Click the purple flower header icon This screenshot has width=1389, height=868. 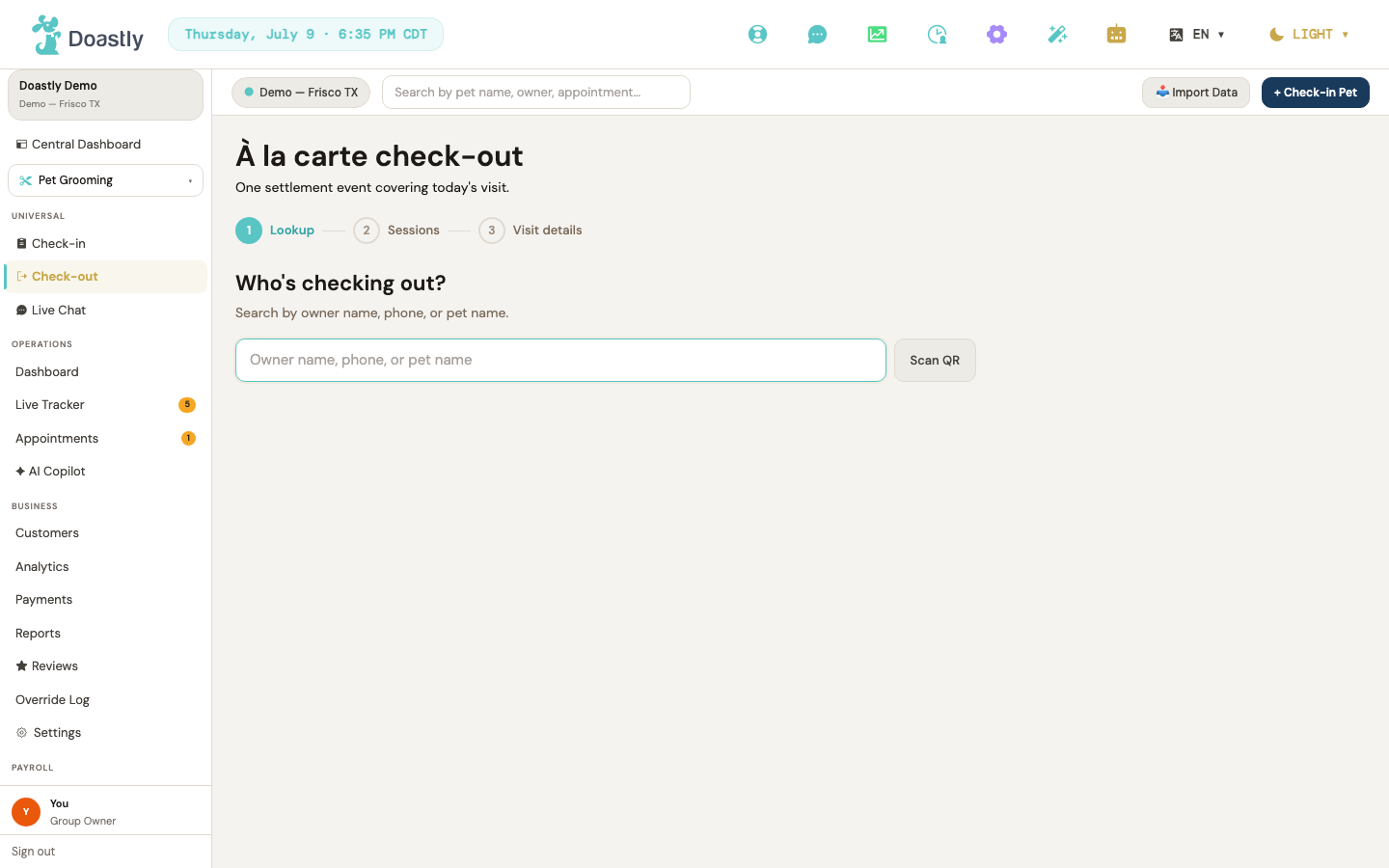pyautogui.click(x=996, y=35)
